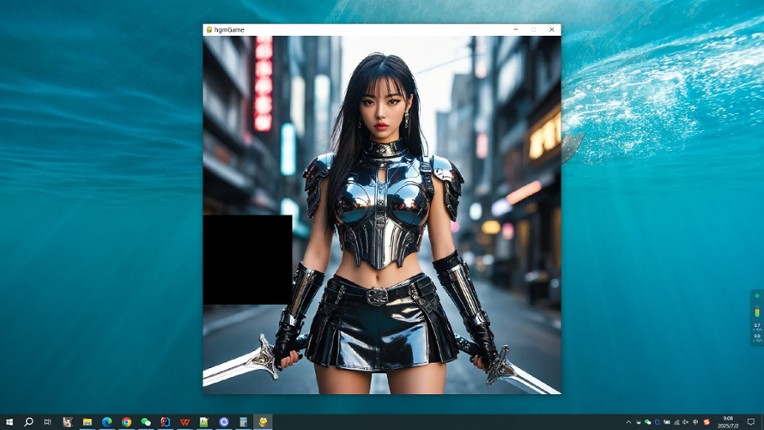Open the volume control in system tray
Screen dimensions: 764x430
click(686, 422)
